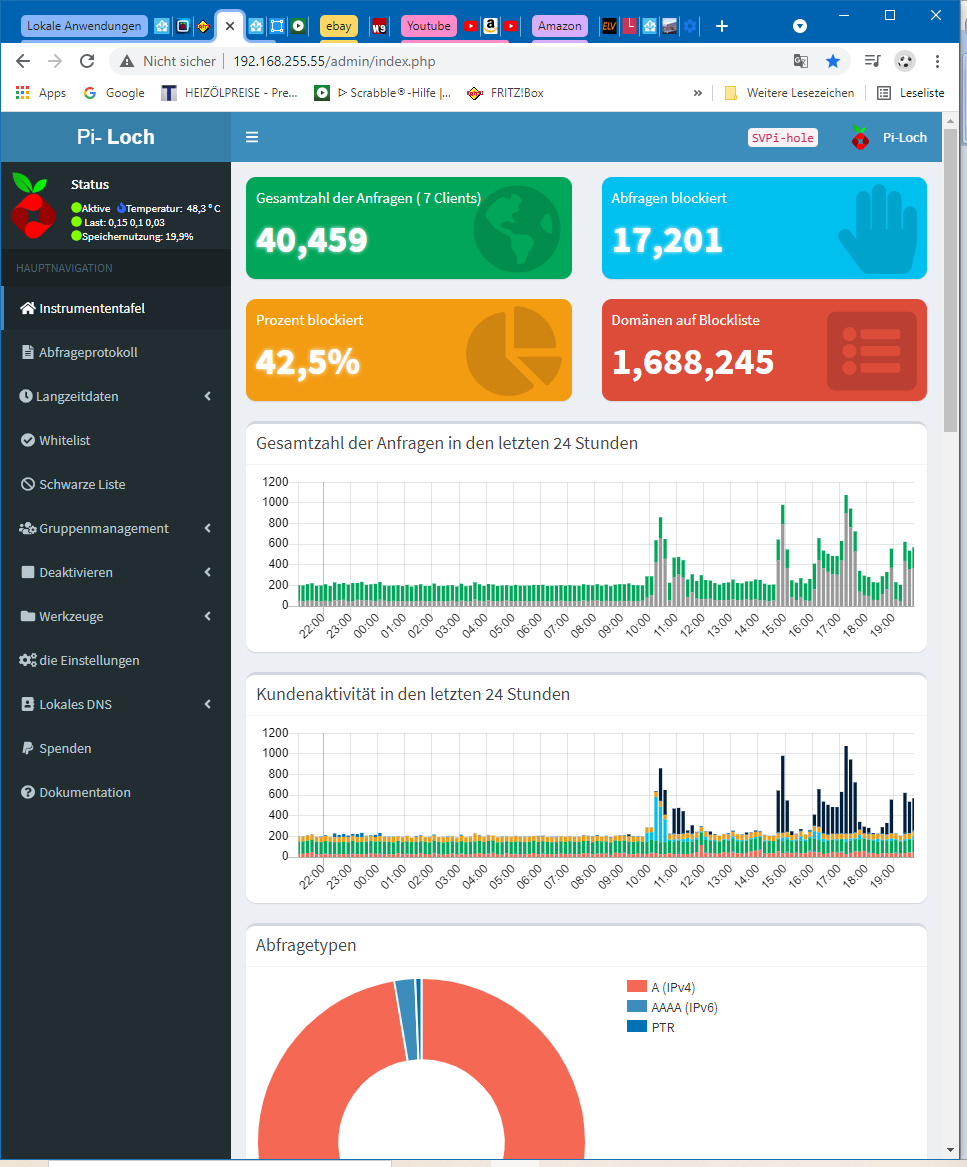
Task: Click the clock icon beside Langzeitdaten
Action: point(26,396)
